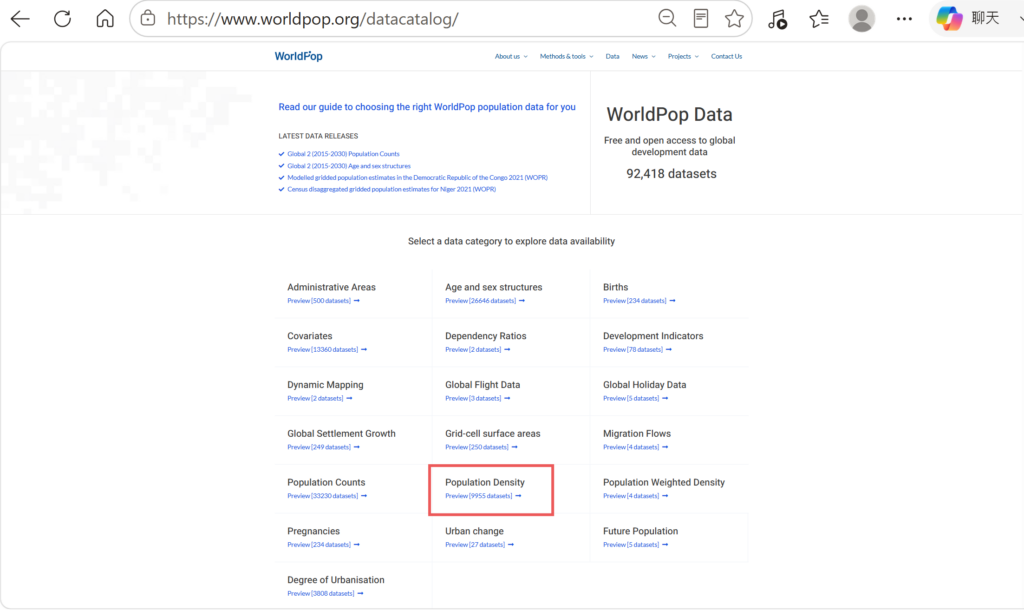Preview the 9955 Population Density datasets

click(x=483, y=496)
